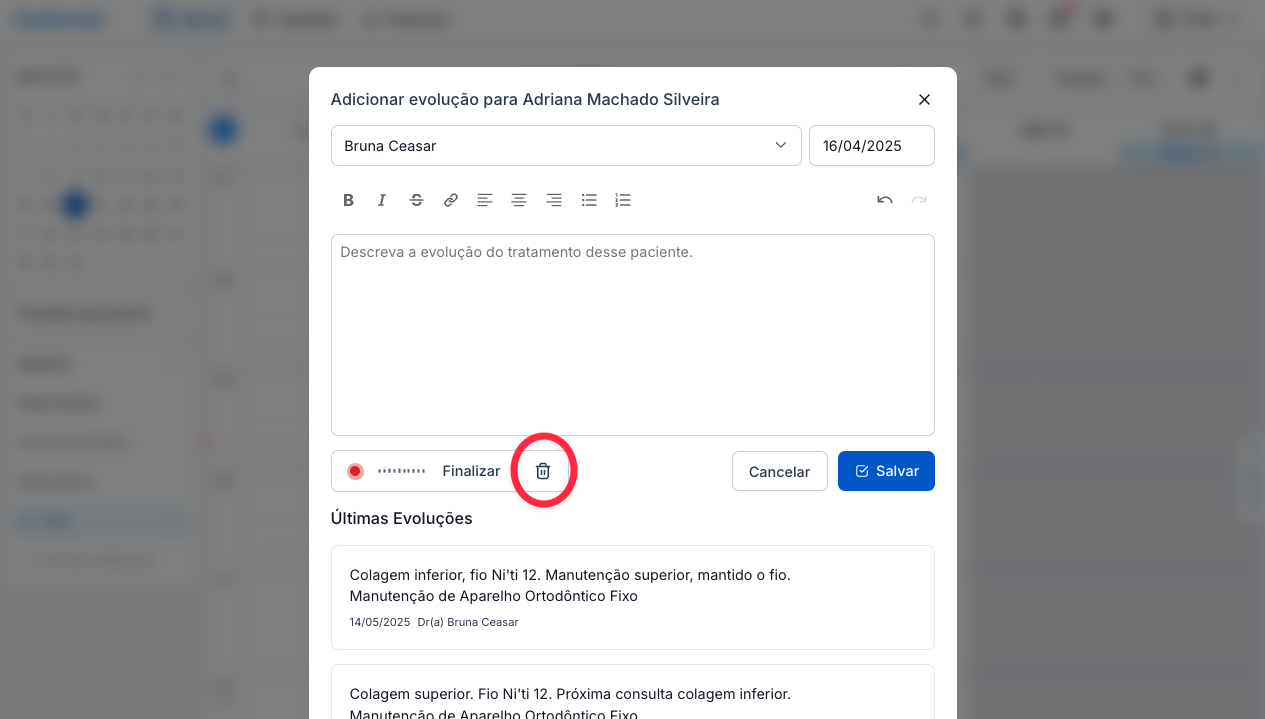Image resolution: width=1265 pixels, height=719 pixels.
Task: Finalizar the audio recording
Action: (471, 471)
